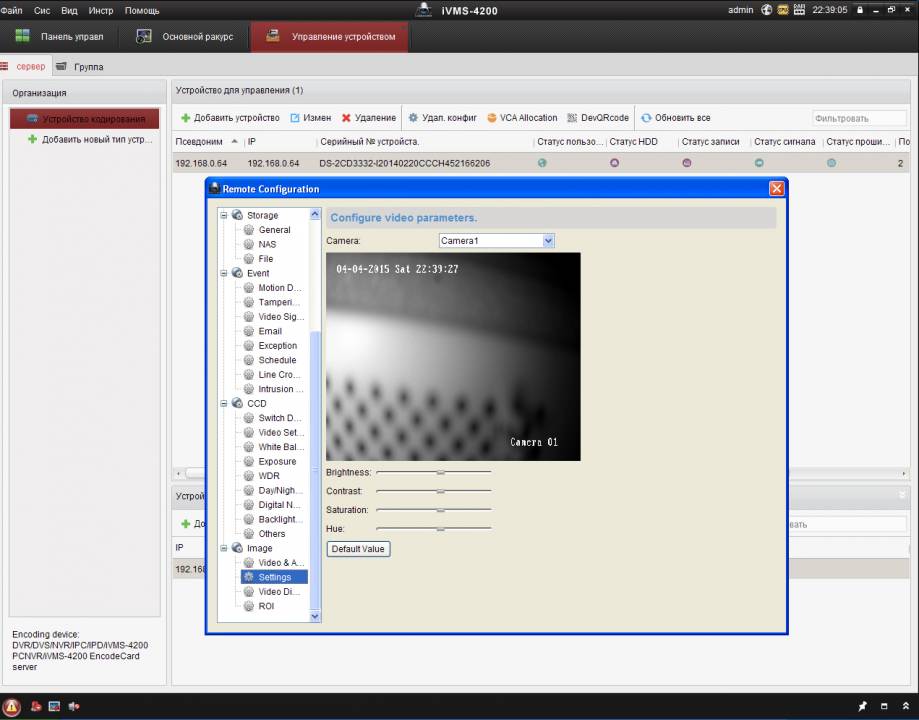Click VCA Allocation button
Viewport: 919px width, 720px height.
(522, 118)
